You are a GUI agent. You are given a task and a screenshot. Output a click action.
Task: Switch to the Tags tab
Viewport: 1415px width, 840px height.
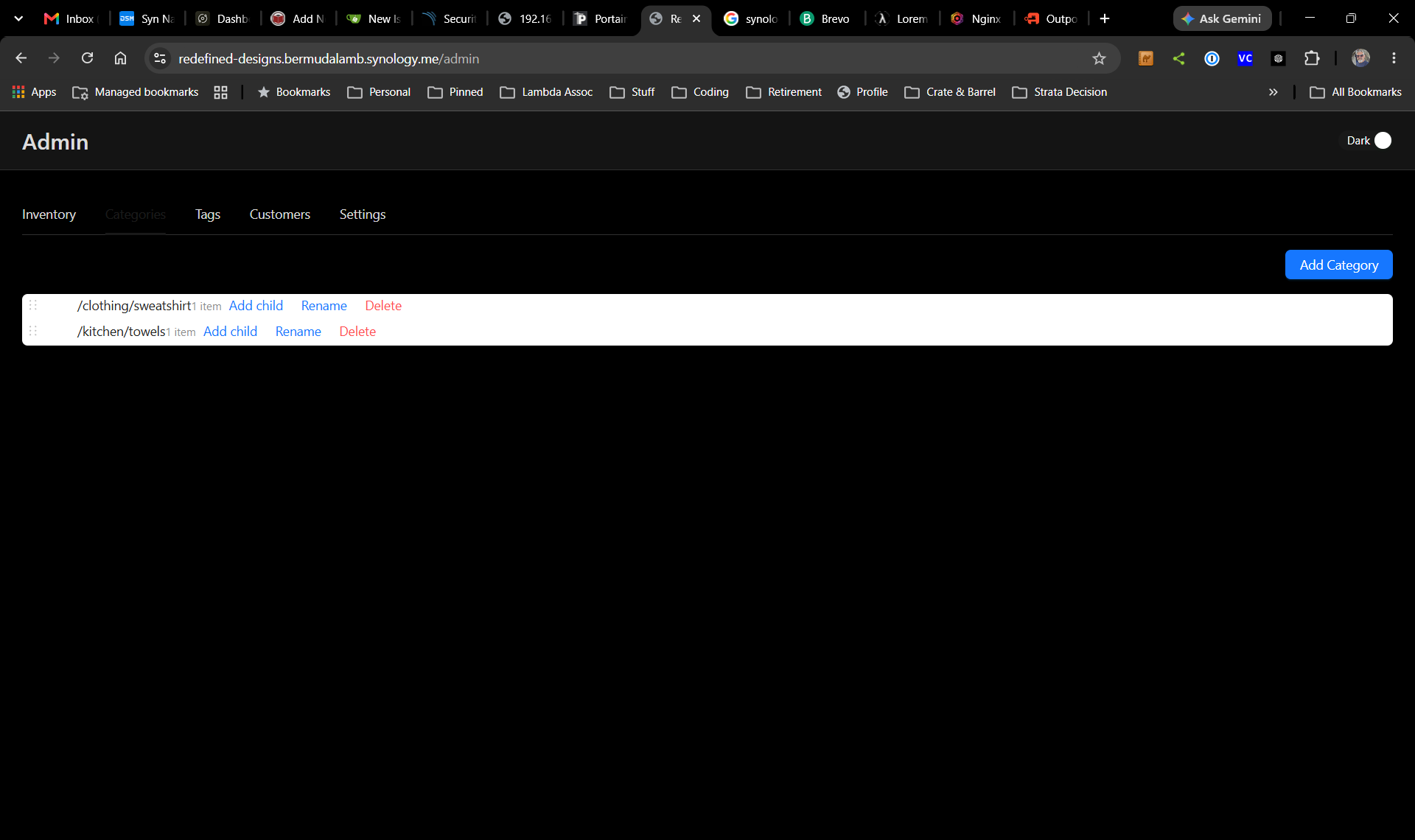coord(208,214)
